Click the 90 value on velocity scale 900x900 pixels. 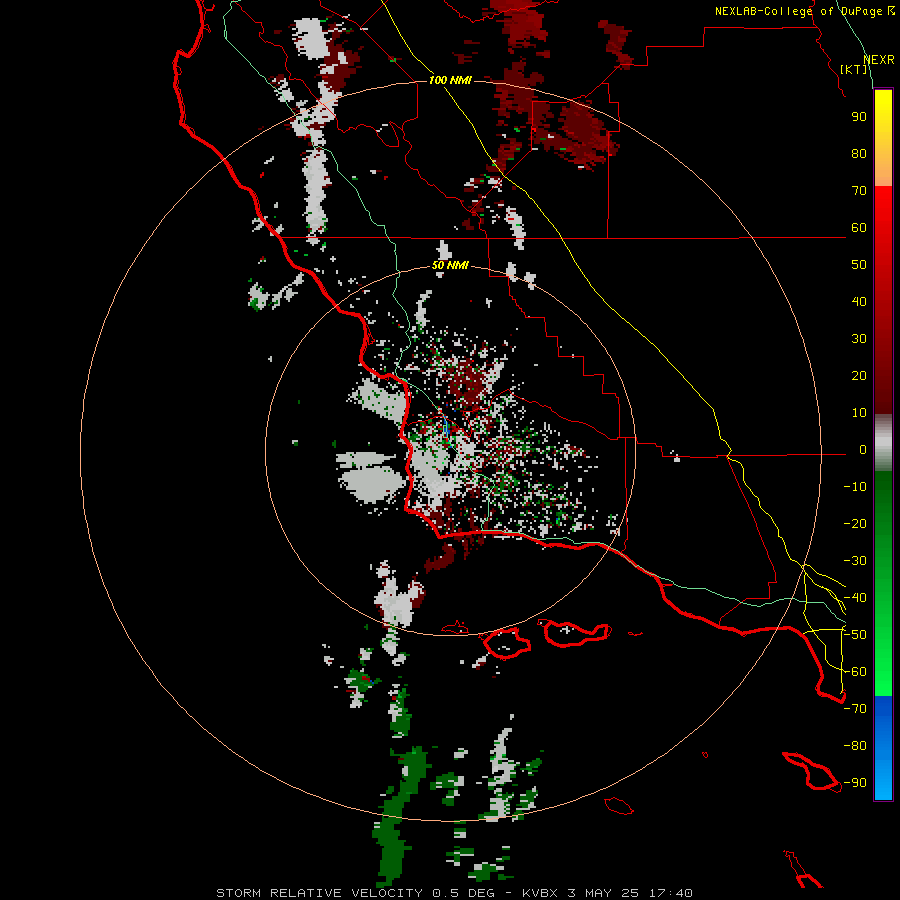(x=859, y=117)
